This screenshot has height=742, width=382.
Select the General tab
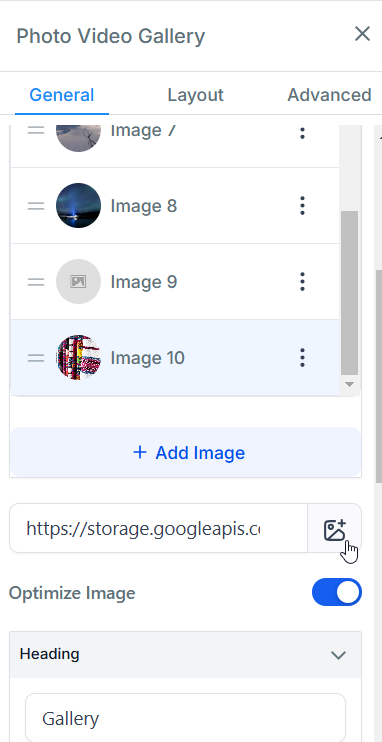(x=62, y=95)
